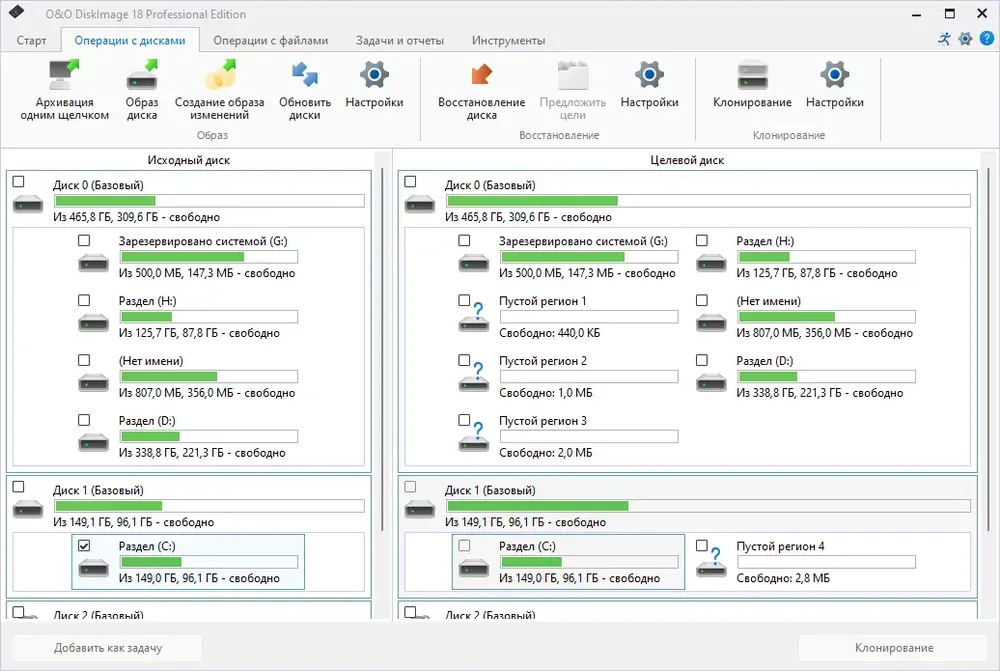Screen dimensions: 1000x671
Task: Click Клонирование ribbon icon
Action: coord(753,75)
